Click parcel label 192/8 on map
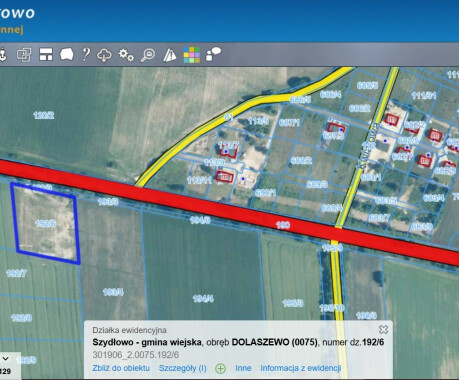Image resolution: width=459 pixels, height=380 pixels. coord(21,318)
